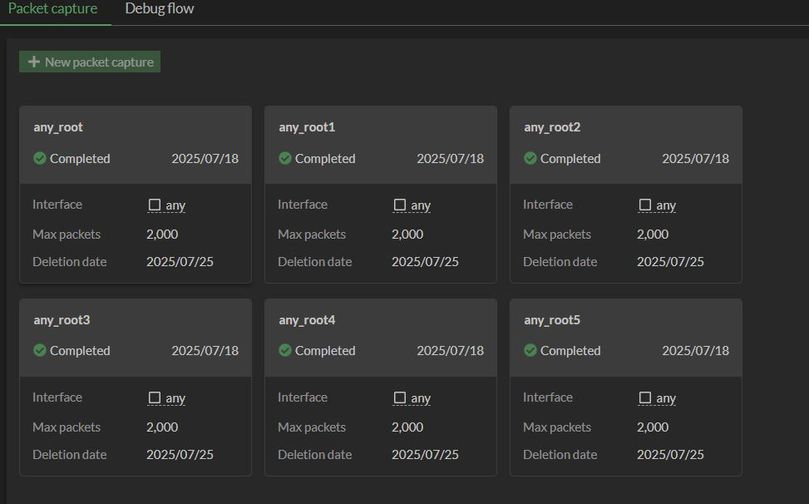Screen dimensions: 809x504
Task: Click the green completed checkmark on any_root
Action: [40, 158]
